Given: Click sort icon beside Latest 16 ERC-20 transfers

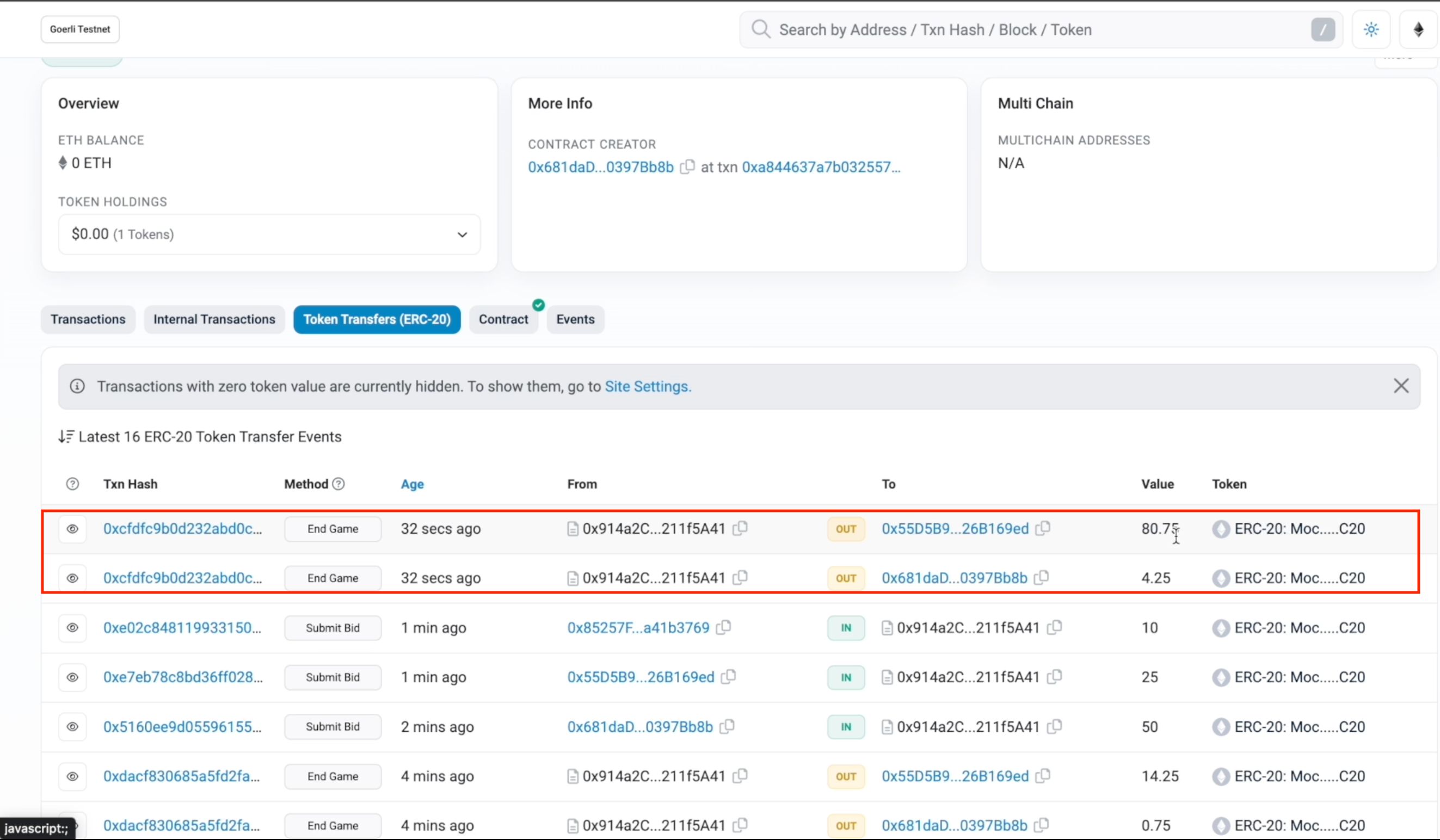Looking at the screenshot, I should [66, 436].
